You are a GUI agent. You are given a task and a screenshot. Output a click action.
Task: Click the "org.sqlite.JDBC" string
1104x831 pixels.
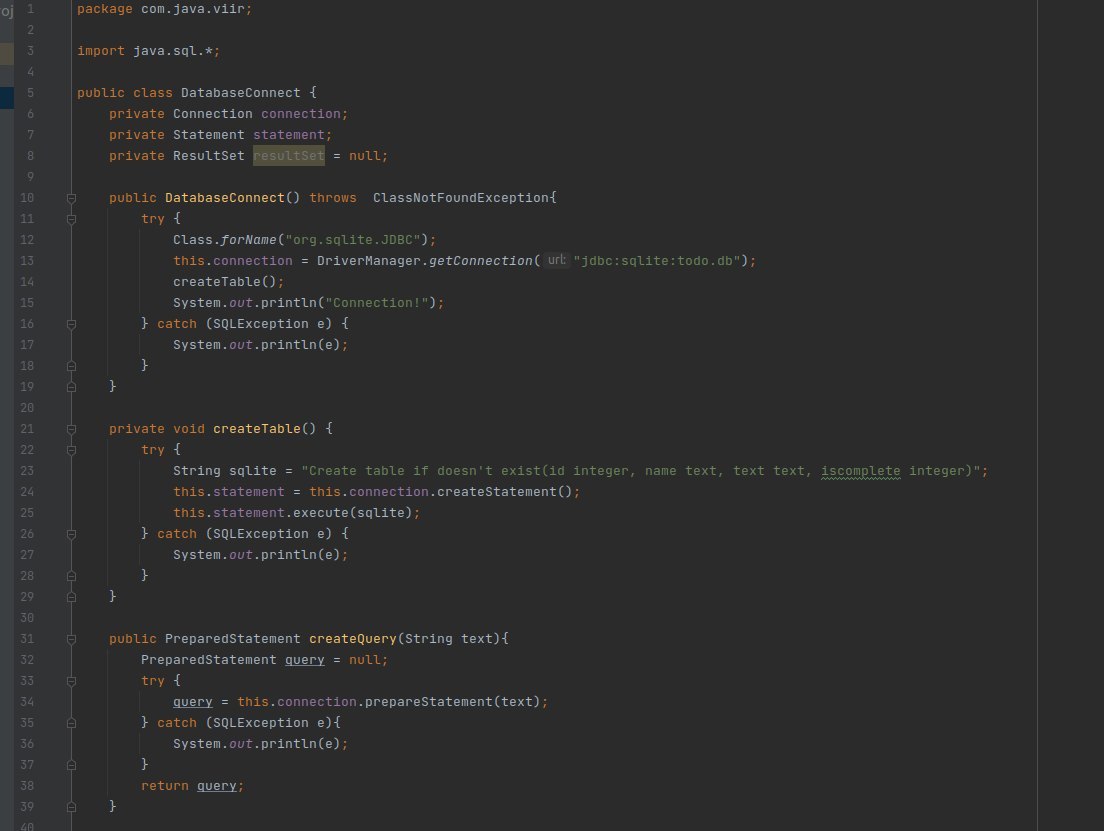(353, 240)
